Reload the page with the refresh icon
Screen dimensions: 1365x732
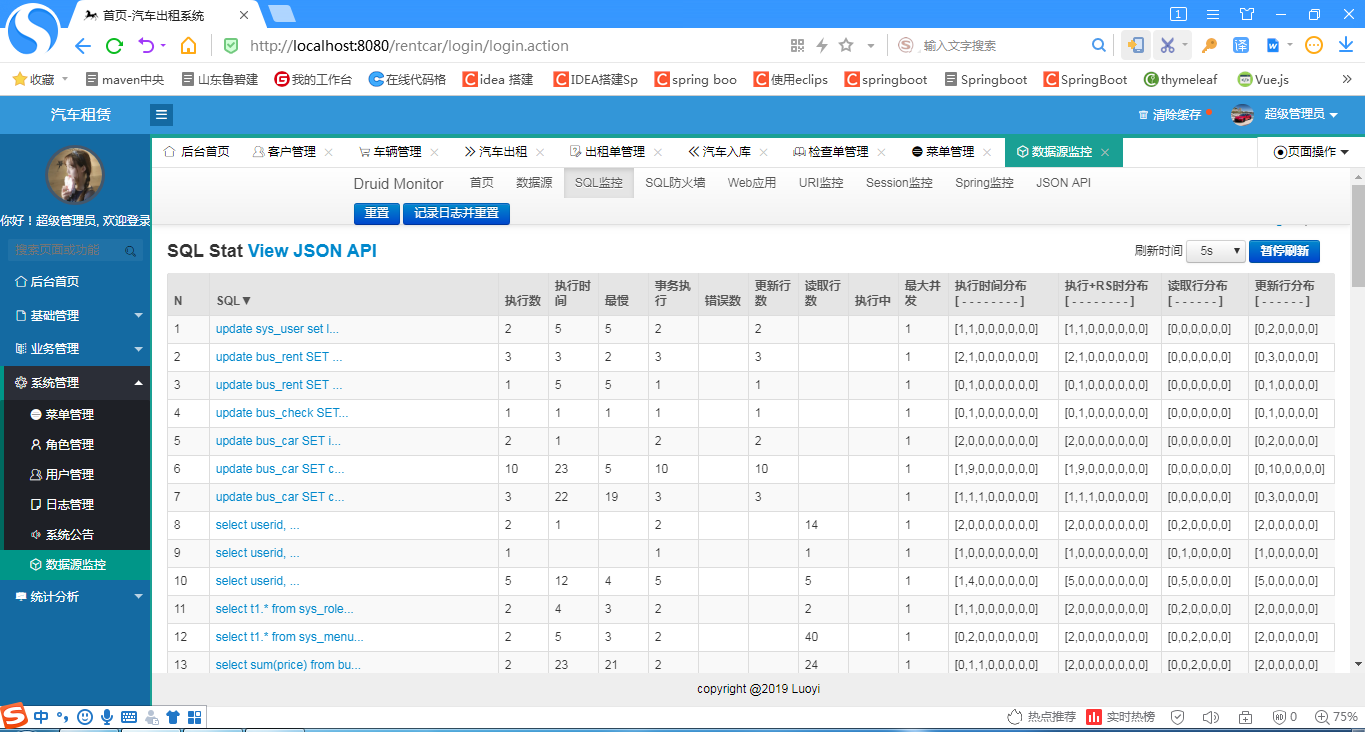114,46
